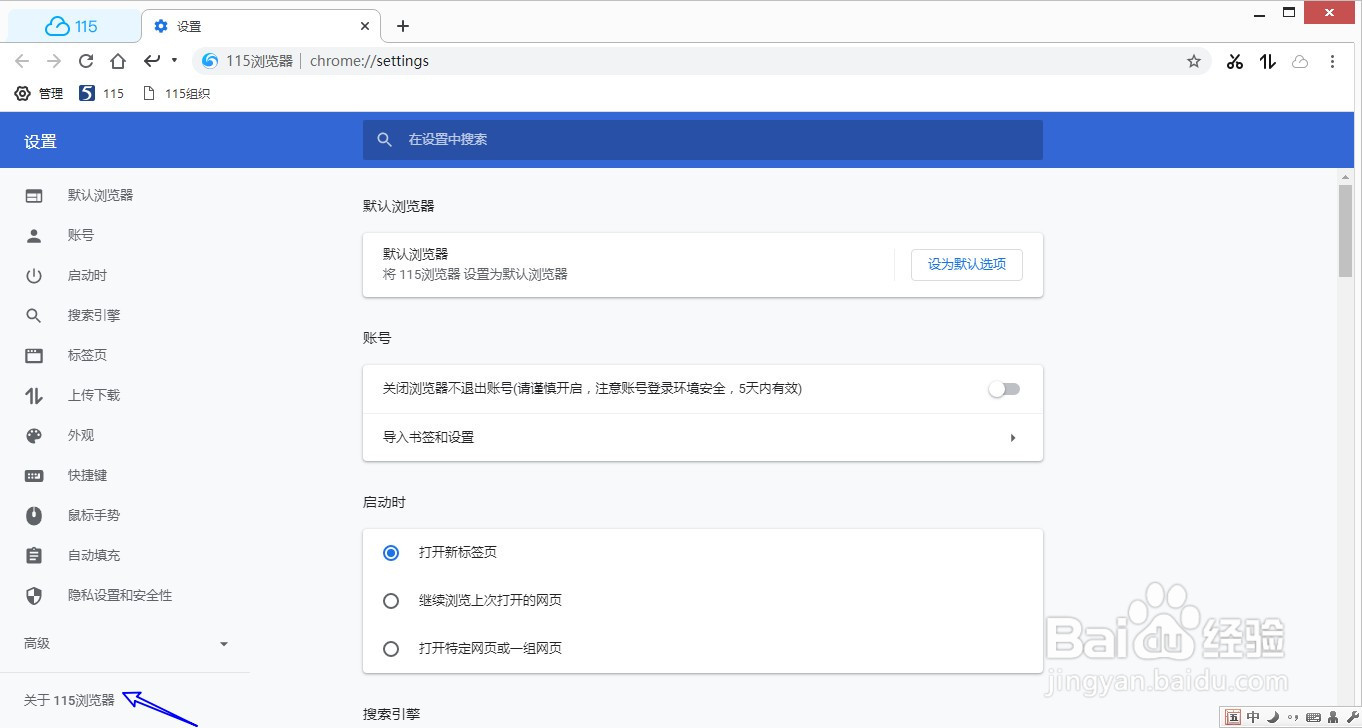
Task: Bookmark this page with the star
Action: click(1193, 61)
